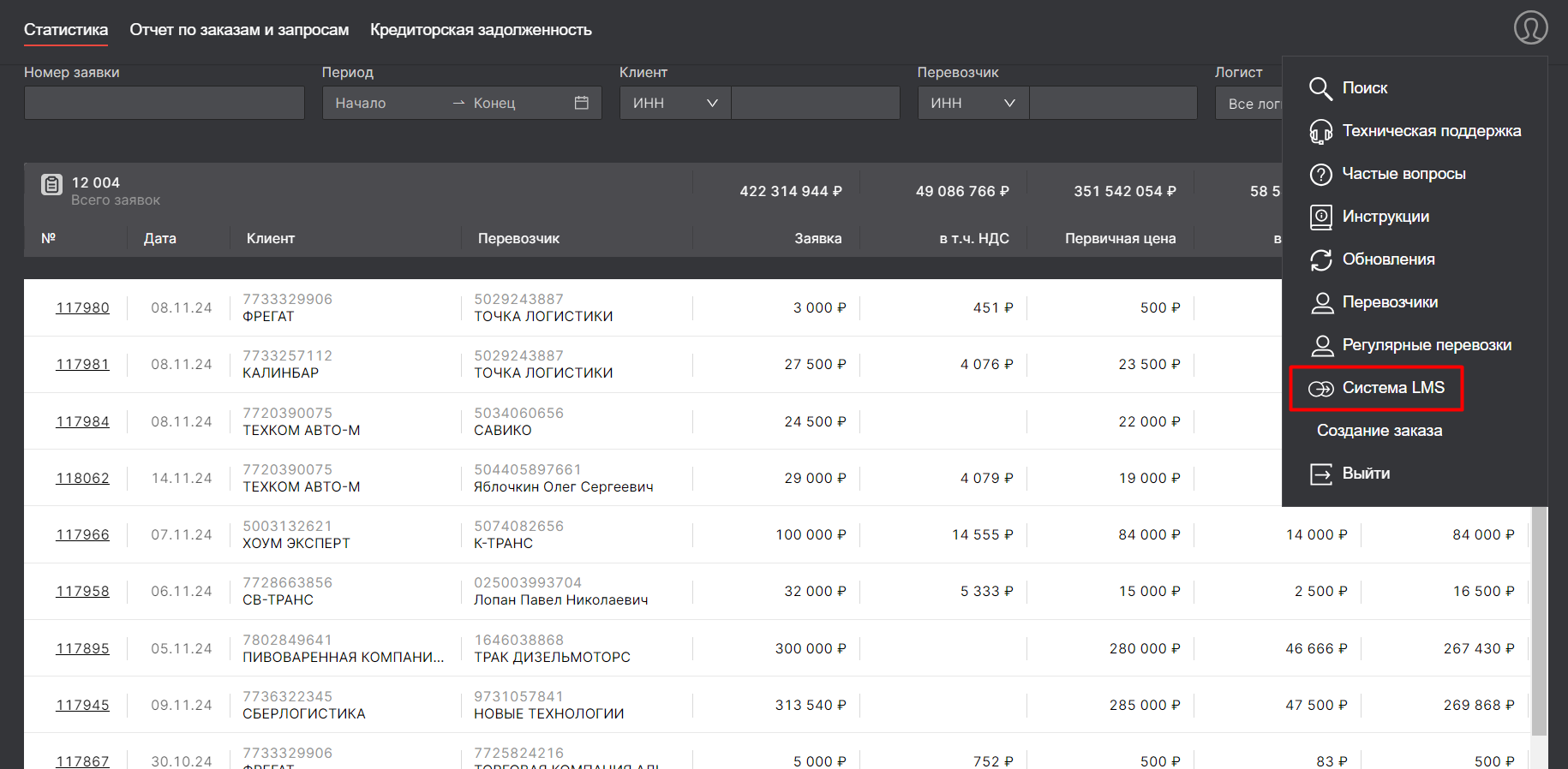1568x769 pixels.
Task: Click client name ХОУМ ЭКСПЕРТ
Action: (296, 543)
